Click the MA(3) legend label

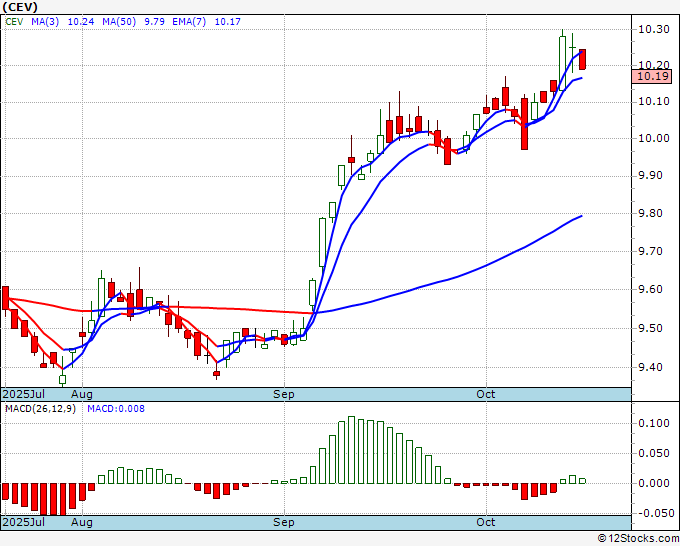pyautogui.click(x=45, y=22)
